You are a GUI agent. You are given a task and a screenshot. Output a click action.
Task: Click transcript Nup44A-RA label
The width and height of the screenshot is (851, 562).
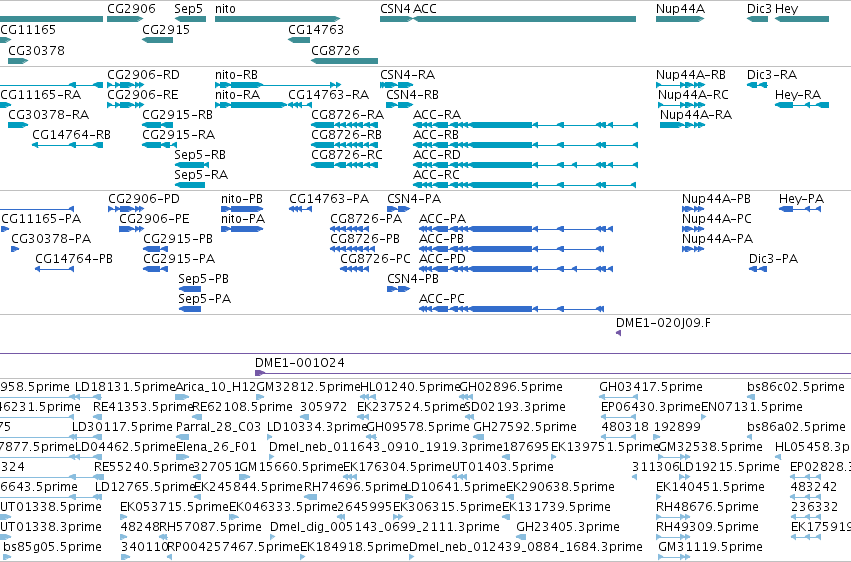[696, 114]
